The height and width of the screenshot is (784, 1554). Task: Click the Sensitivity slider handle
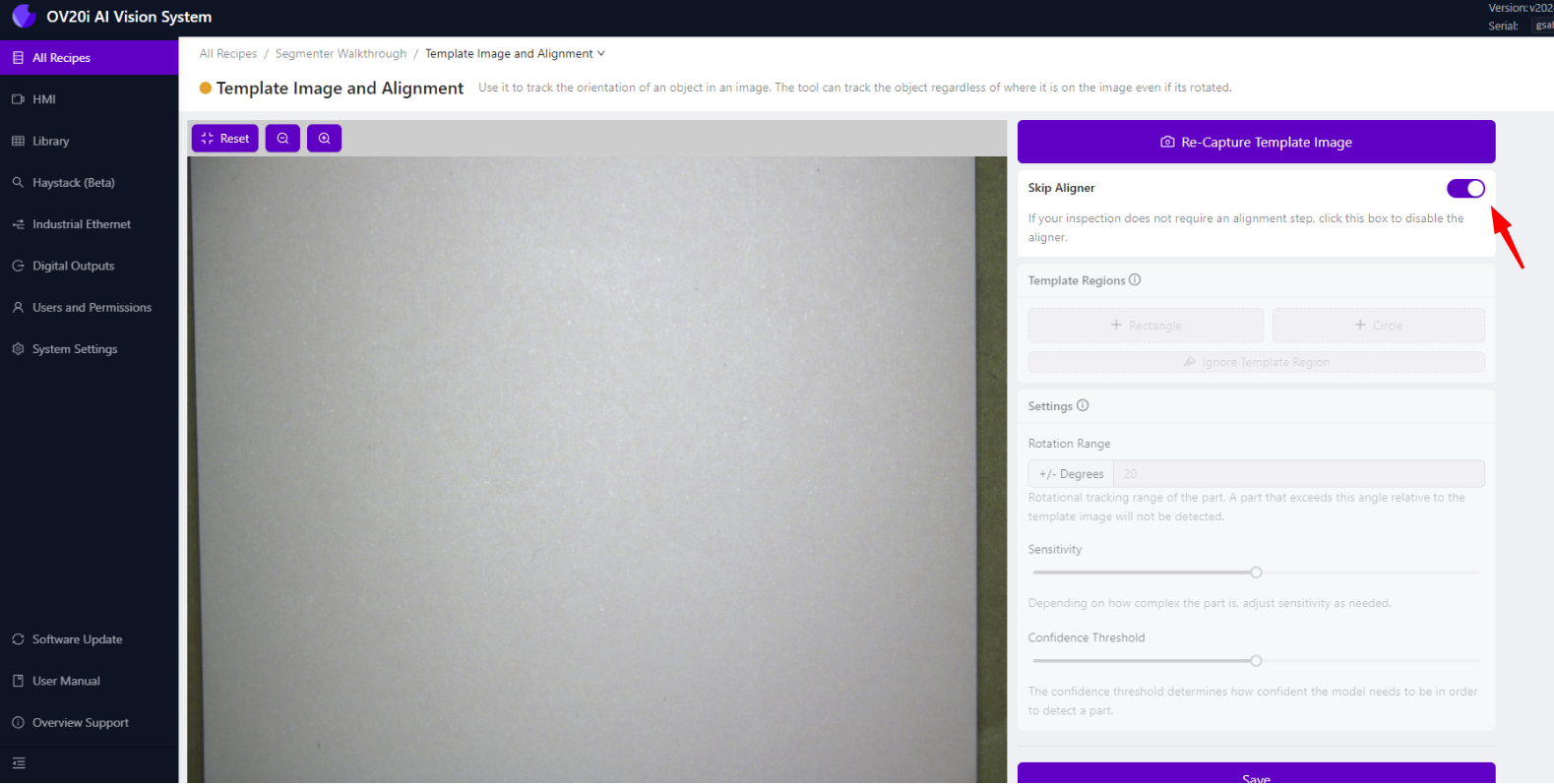[x=1256, y=573]
